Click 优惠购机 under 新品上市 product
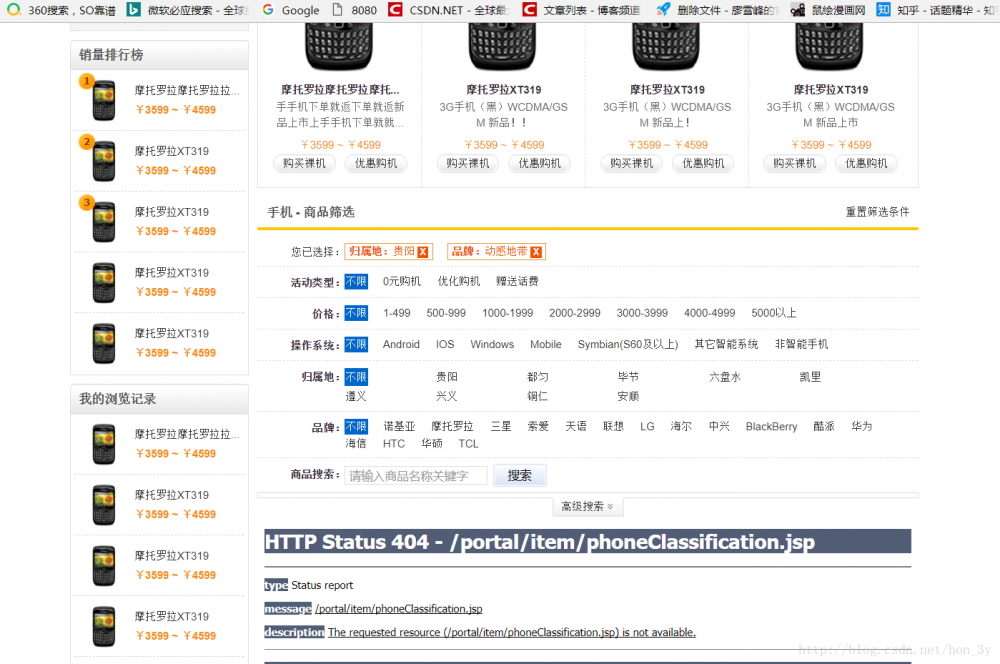The height and width of the screenshot is (664, 1000). [866, 164]
